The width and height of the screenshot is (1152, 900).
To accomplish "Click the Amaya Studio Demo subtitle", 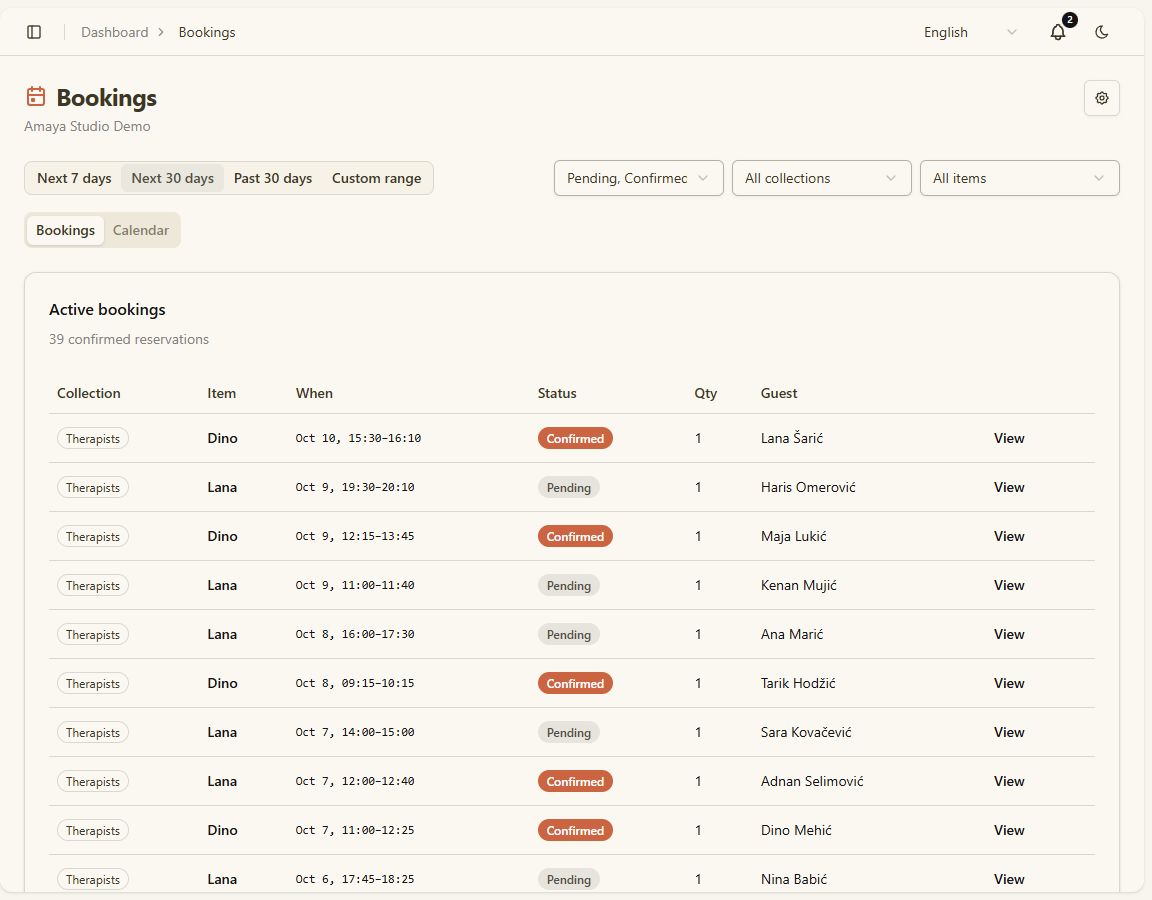I will coord(87,126).
